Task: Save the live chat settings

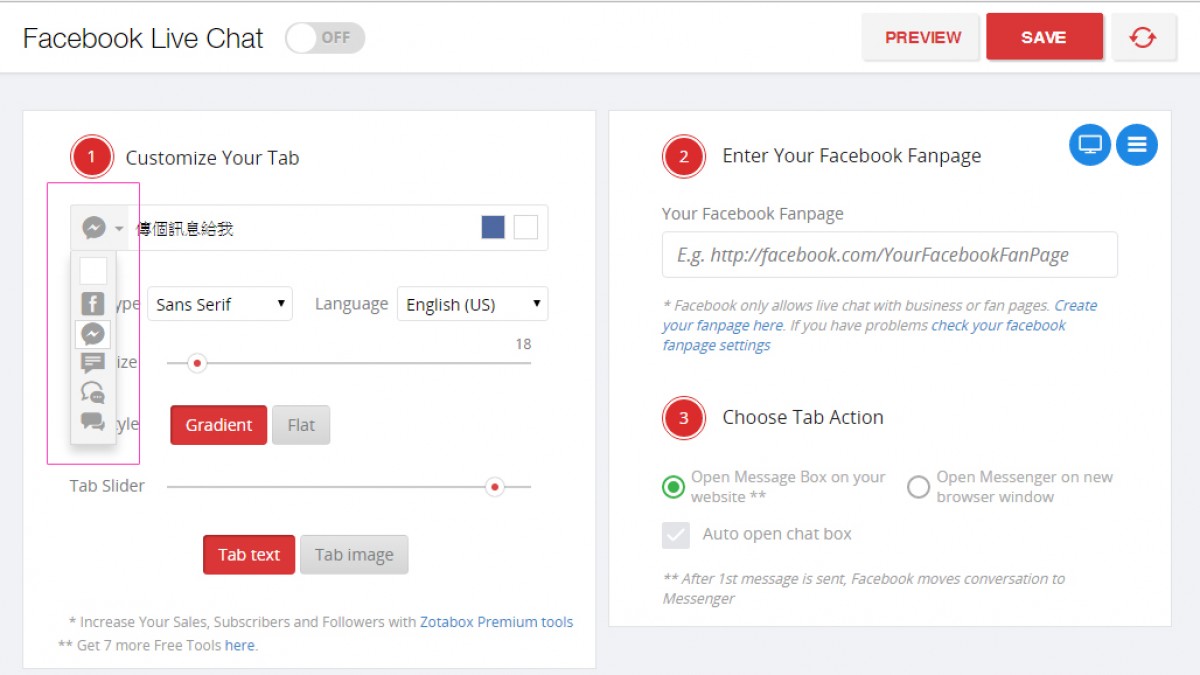Action: [x=1044, y=37]
